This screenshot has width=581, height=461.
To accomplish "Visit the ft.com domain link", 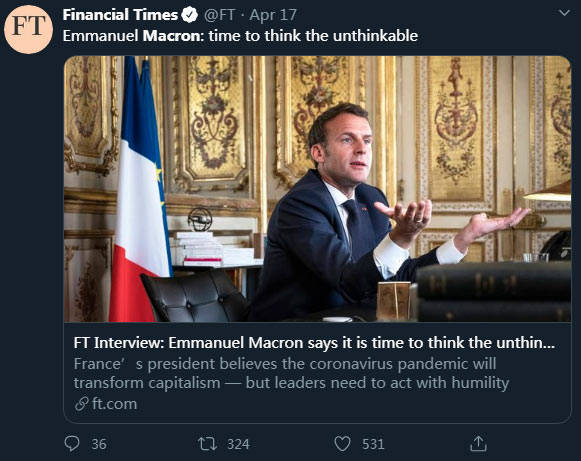I will (x=114, y=404).
